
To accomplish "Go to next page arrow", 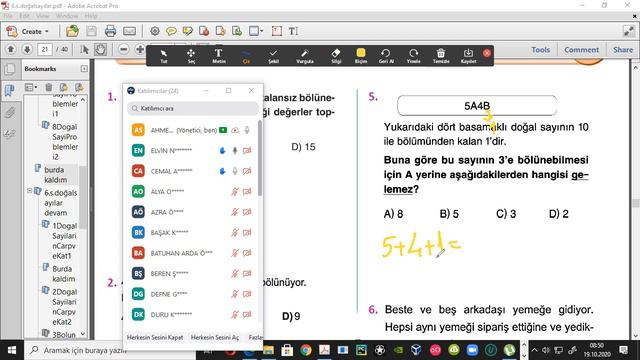I will 27,49.
